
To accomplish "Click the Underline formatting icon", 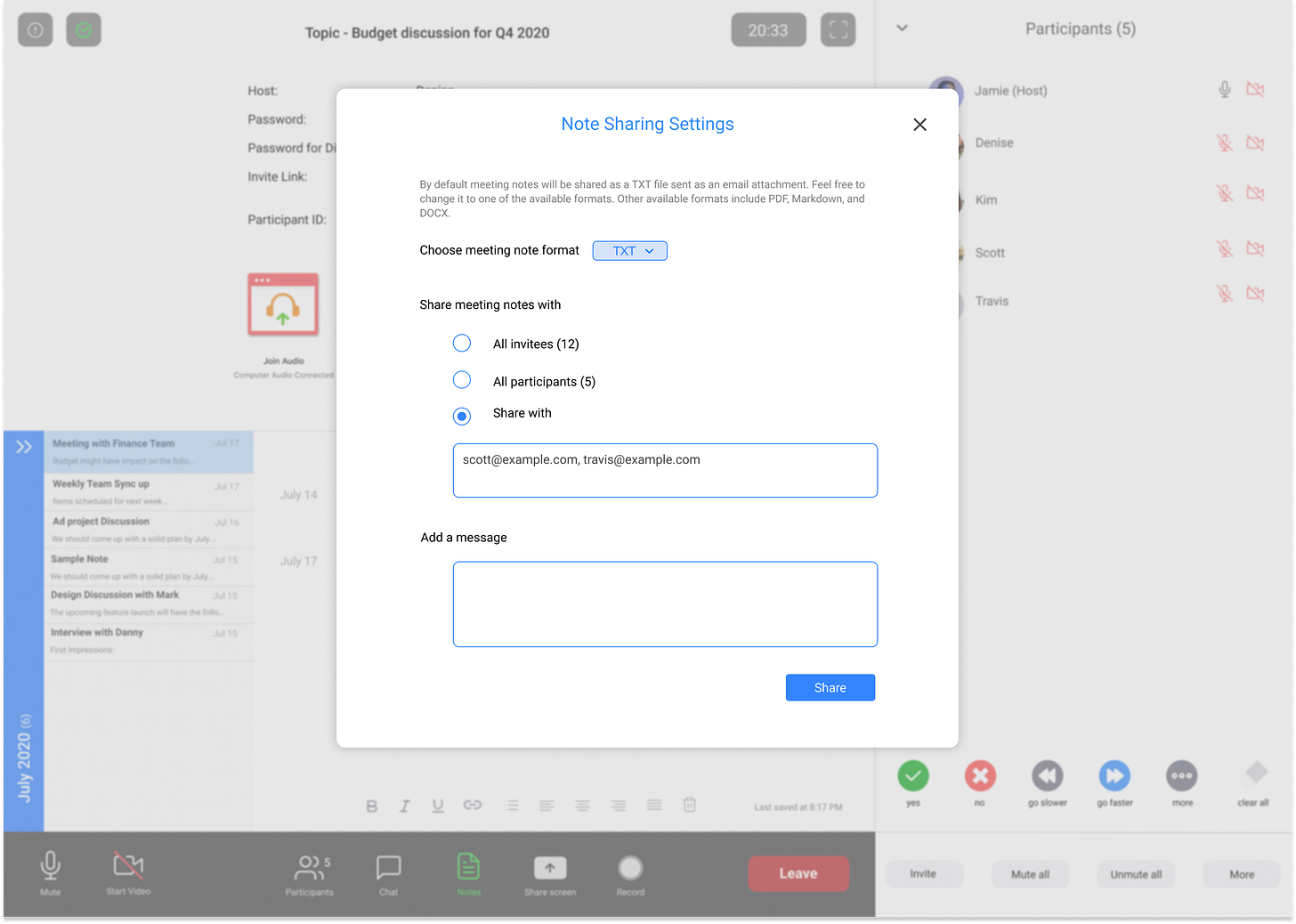I will click(x=438, y=806).
